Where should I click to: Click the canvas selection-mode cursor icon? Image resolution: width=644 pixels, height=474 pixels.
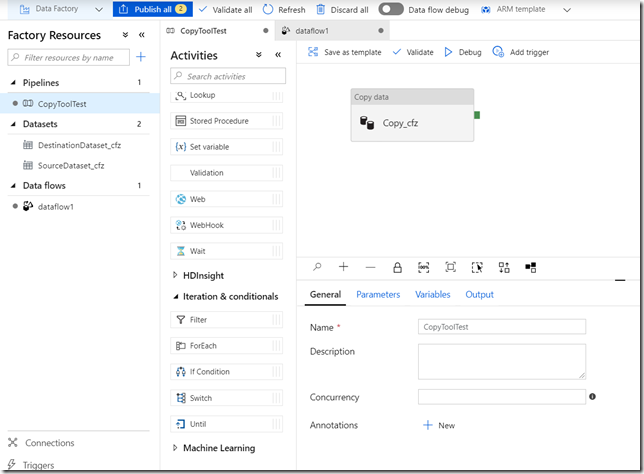coord(477,267)
